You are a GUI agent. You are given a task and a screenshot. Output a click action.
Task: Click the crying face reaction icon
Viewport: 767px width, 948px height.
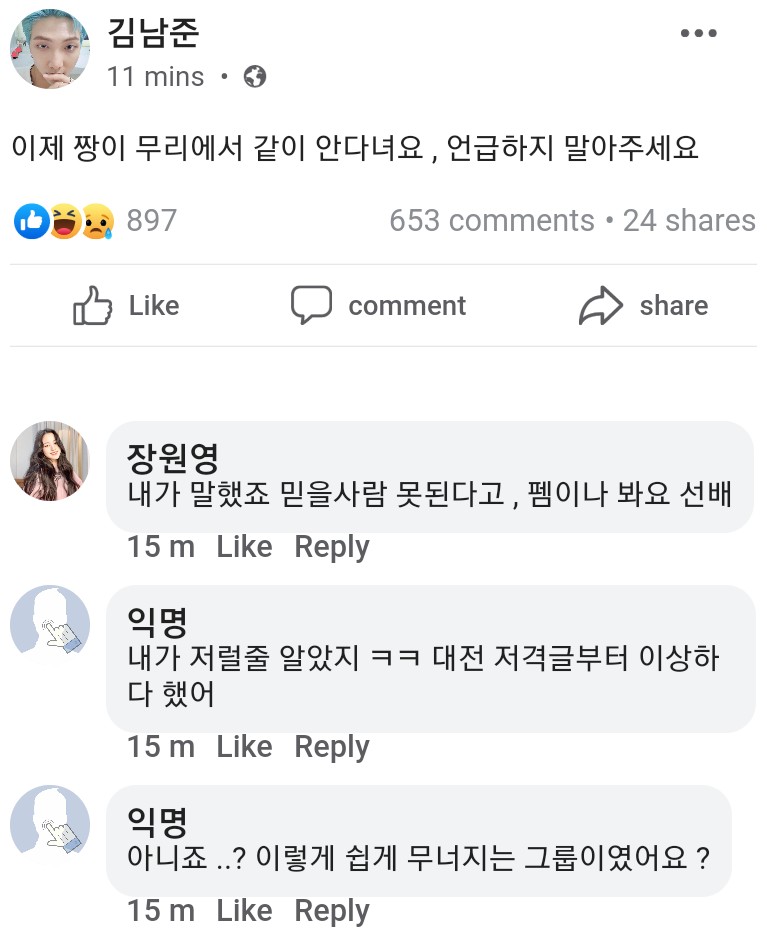pyautogui.click(x=97, y=221)
